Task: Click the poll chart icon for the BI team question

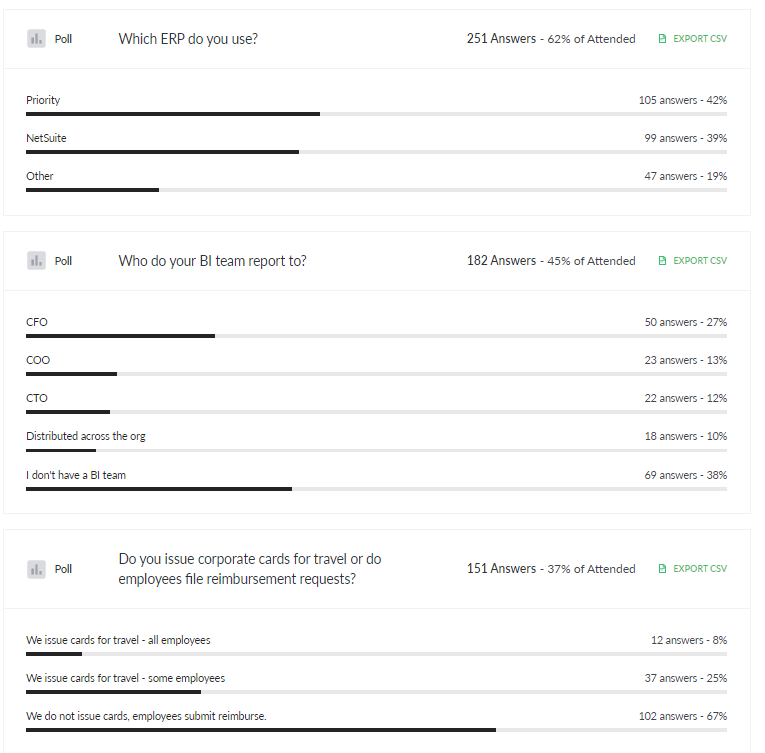Action: click(x=36, y=261)
